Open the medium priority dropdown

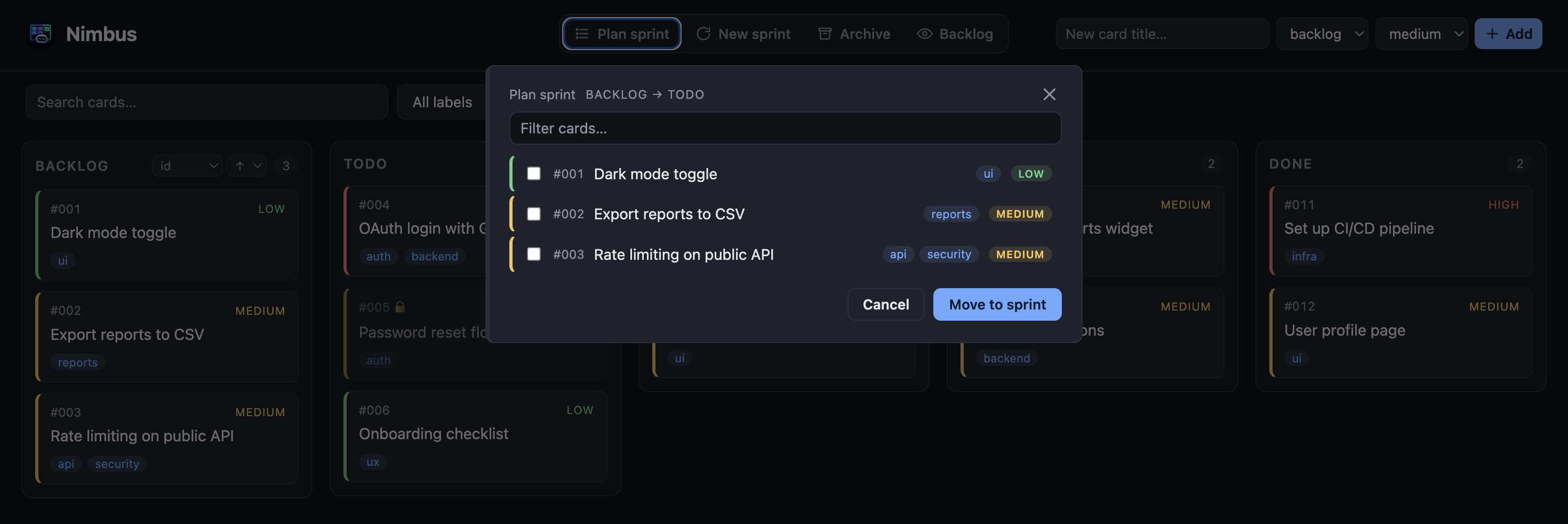tap(1421, 34)
